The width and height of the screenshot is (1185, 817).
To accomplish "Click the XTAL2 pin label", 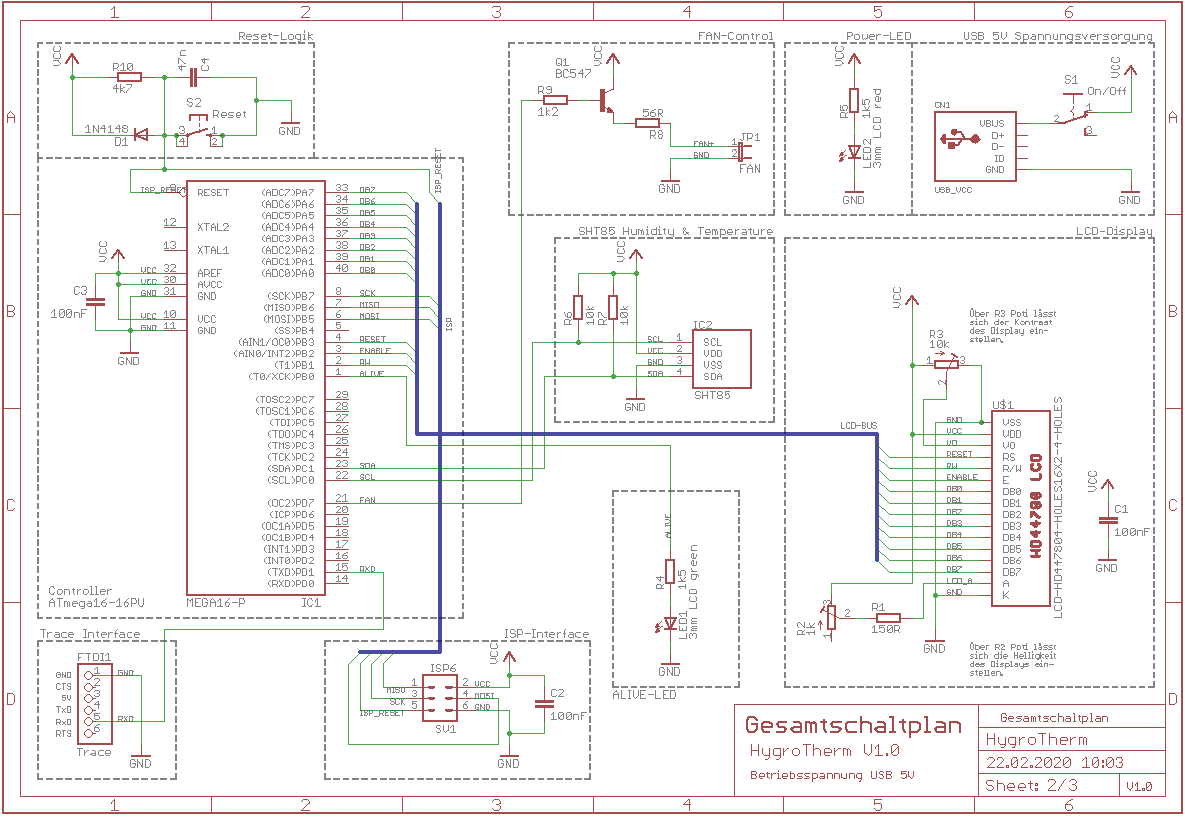I will pyautogui.click(x=213, y=227).
